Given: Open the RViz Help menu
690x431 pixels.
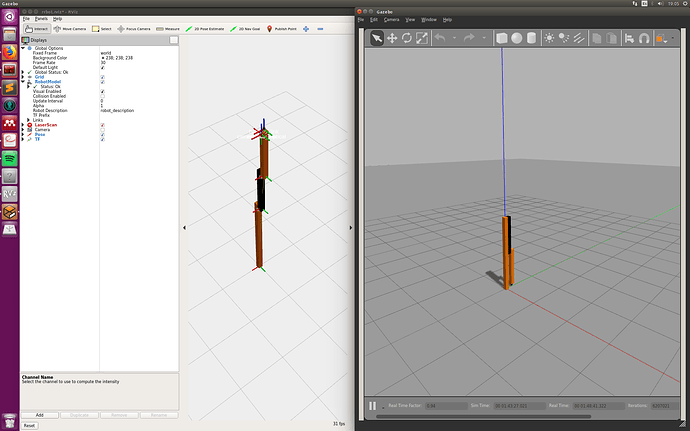Looking at the screenshot, I should coord(57,19).
